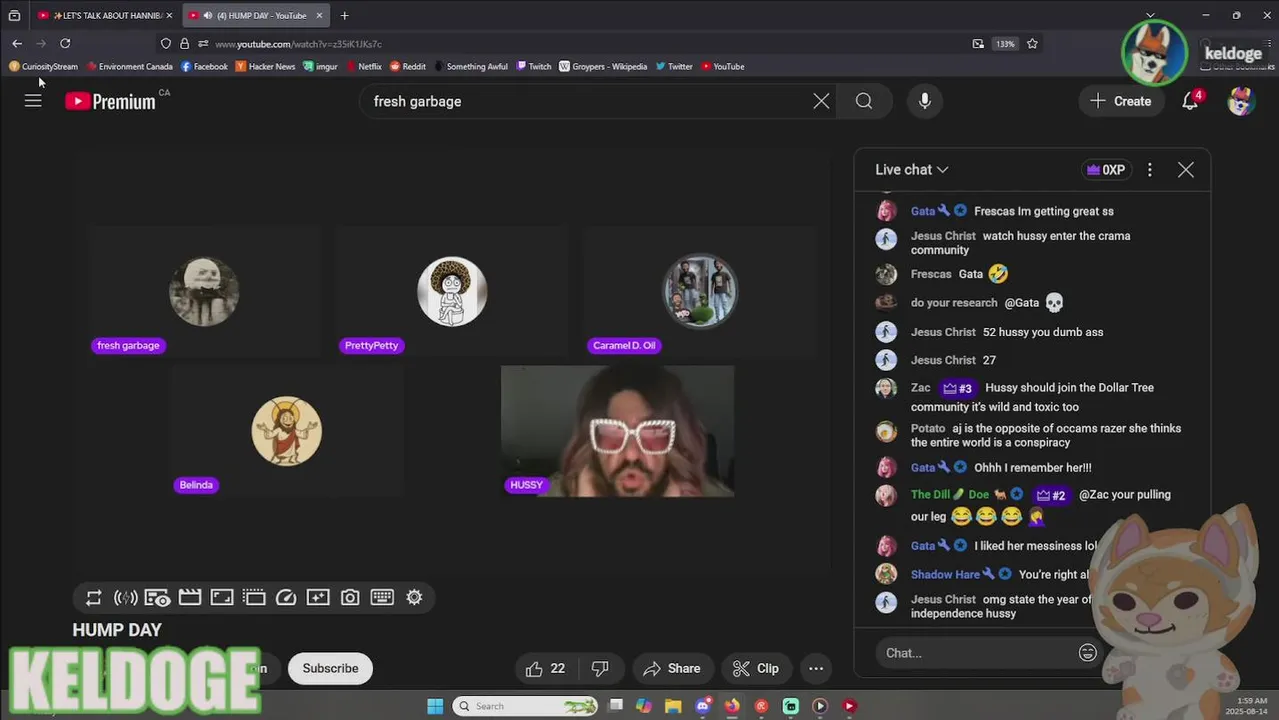Viewport: 1279px width, 720px height.
Task: Open the 0XP points badge in chat
Action: tap(1107, 170)
